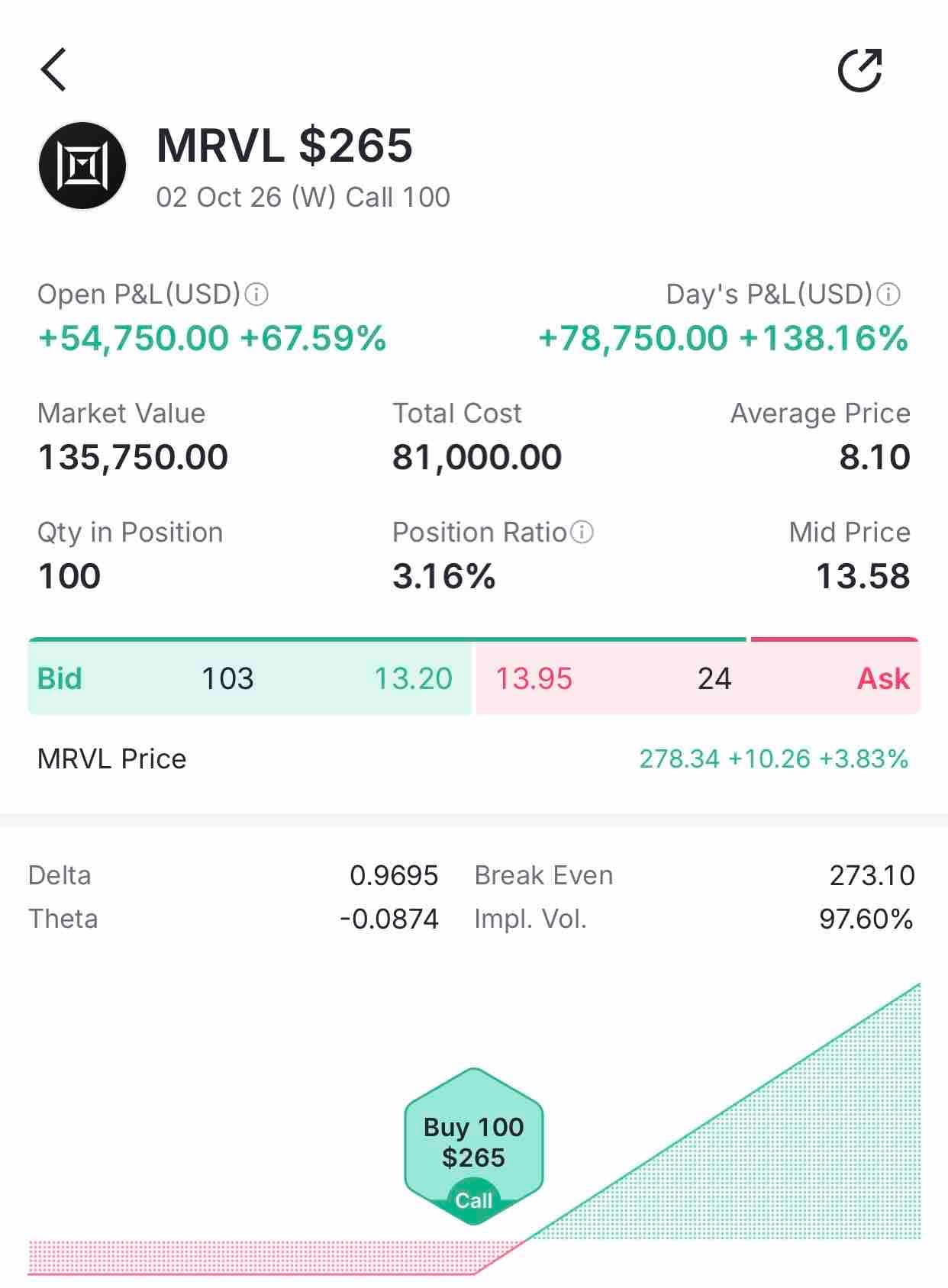Tap the Delta 0.9695 value
The width and height of the screenshot is (948, 1288).
coord(394,875)
